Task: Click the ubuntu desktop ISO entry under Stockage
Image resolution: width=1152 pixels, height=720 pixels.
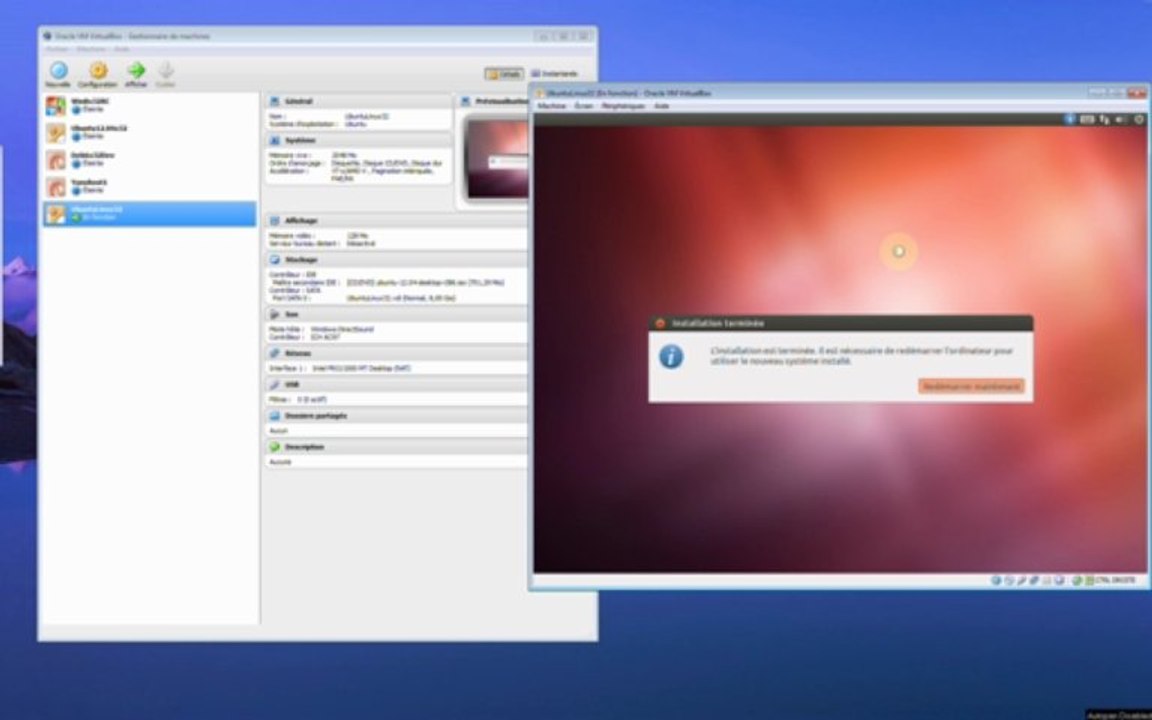Action: pos(425,282)
